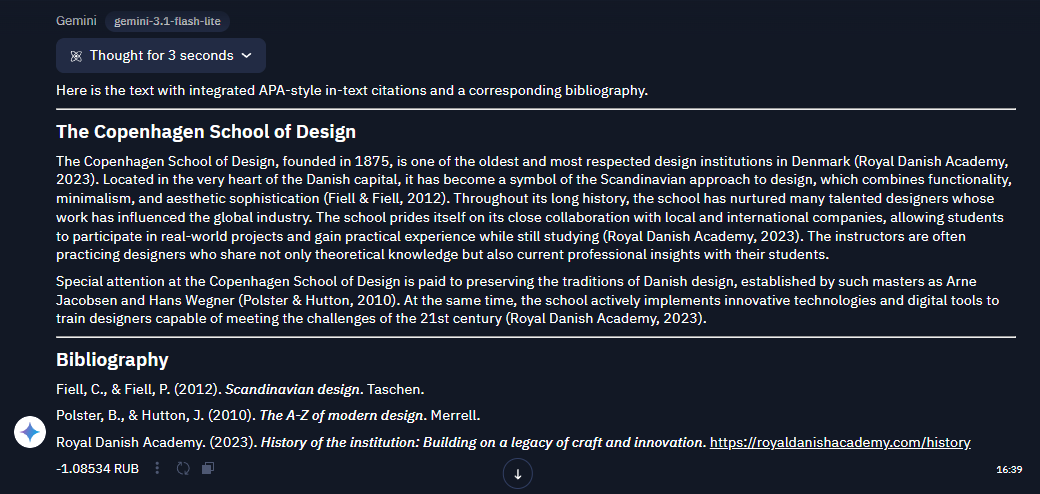
Task: Click the scroll-to-bottom arrow button
Action: tap(518, 474)
